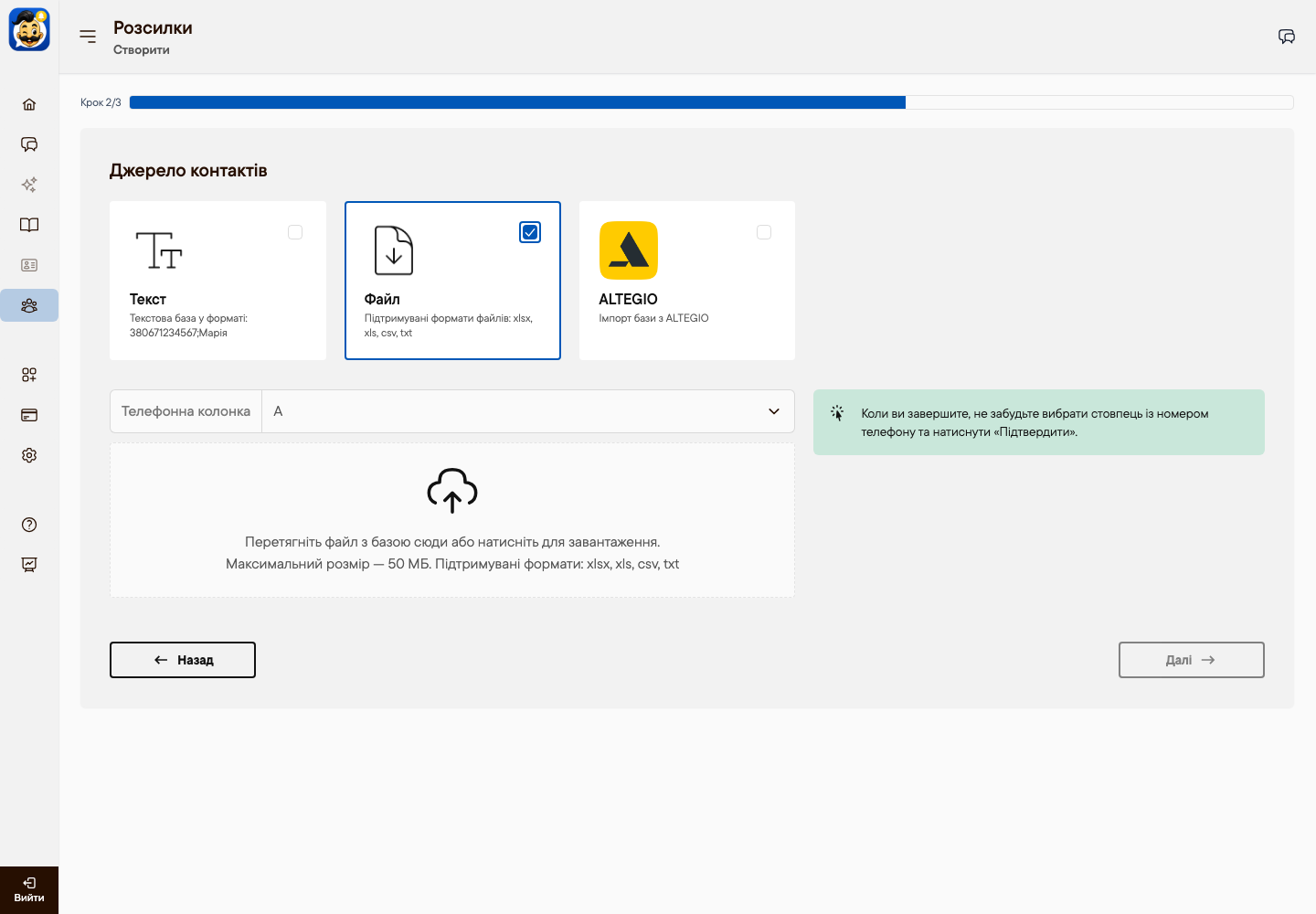Uncheck the Файл source checkbox
Viewport: 1316px width, 914px height.
click(530, 232)
